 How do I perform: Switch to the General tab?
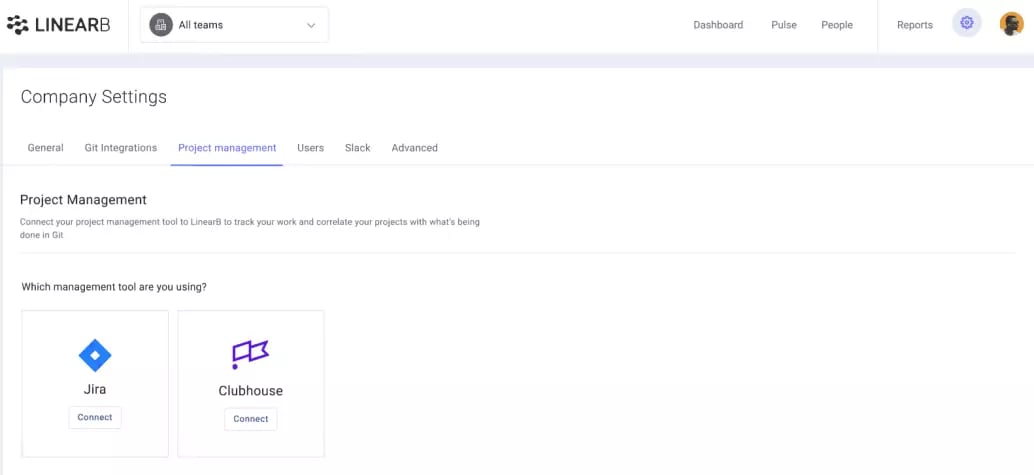pyautogui.click(x=46, y=148)
